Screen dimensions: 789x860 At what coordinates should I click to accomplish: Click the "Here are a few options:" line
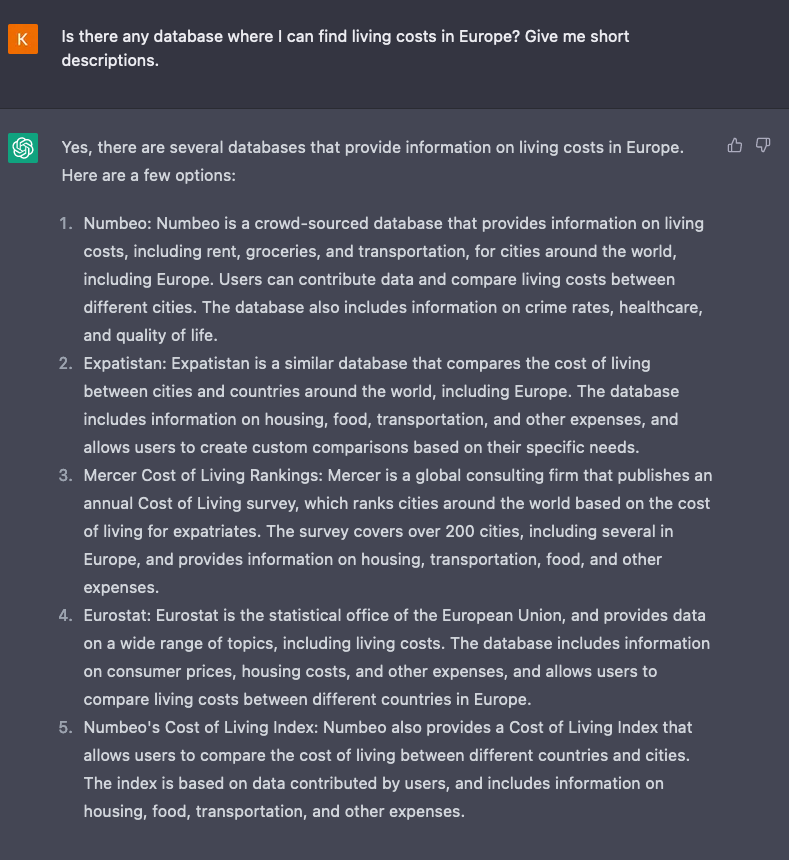coord(148,175)
